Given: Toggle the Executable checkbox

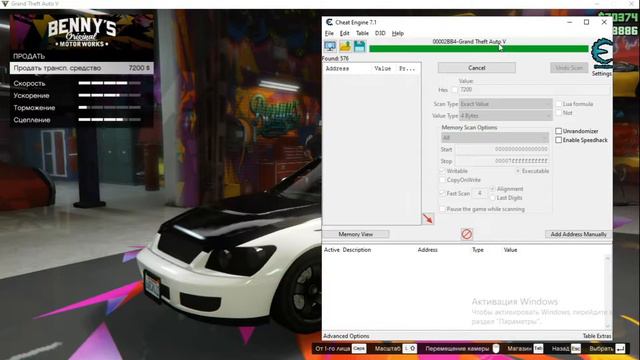Looking at the screenshot, I should (518, 171).
